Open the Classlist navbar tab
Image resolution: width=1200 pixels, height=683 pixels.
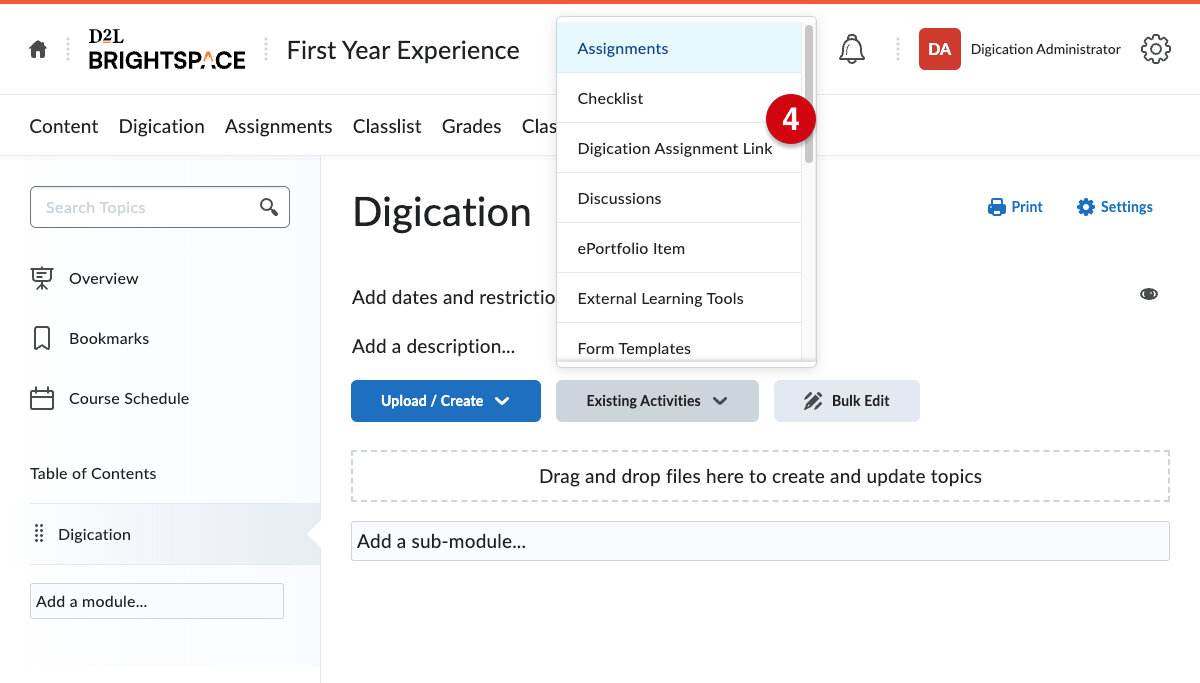[387, 126]
